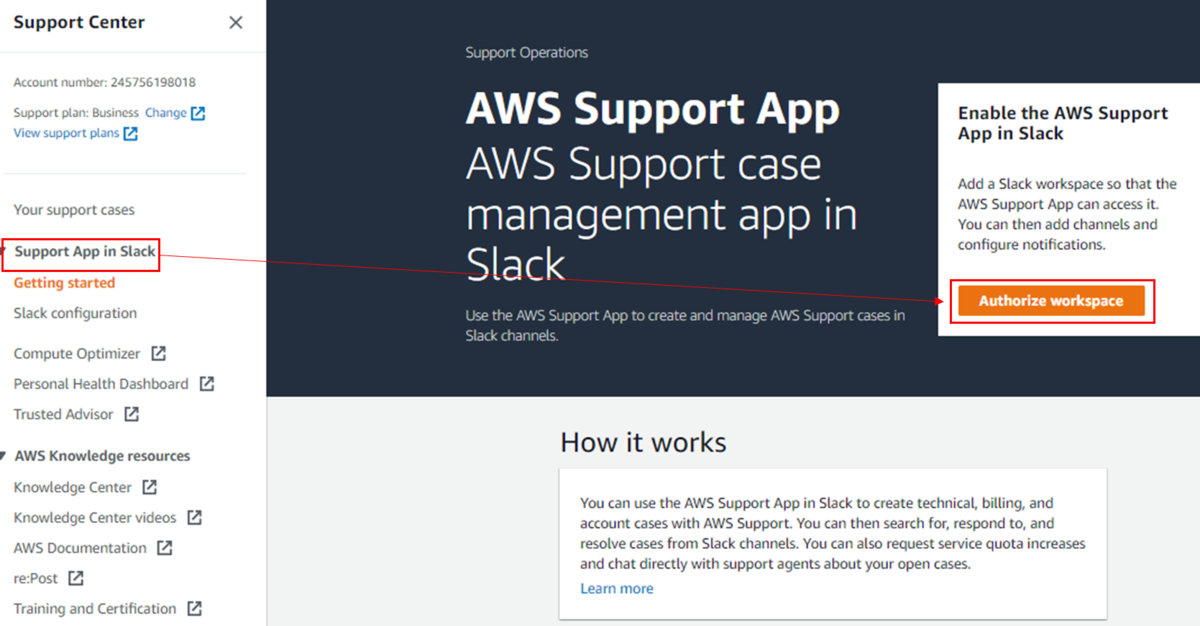Click the Account number 245756198018 text

105,83
